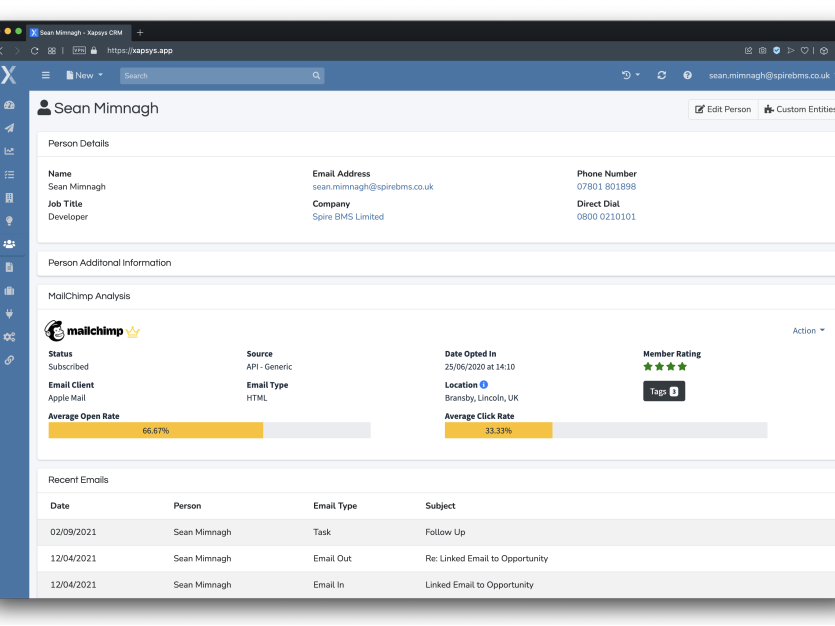Click the mailchimp logo
Screen dimensions: 835x626
pyautogui.click(x=92, y=331)
